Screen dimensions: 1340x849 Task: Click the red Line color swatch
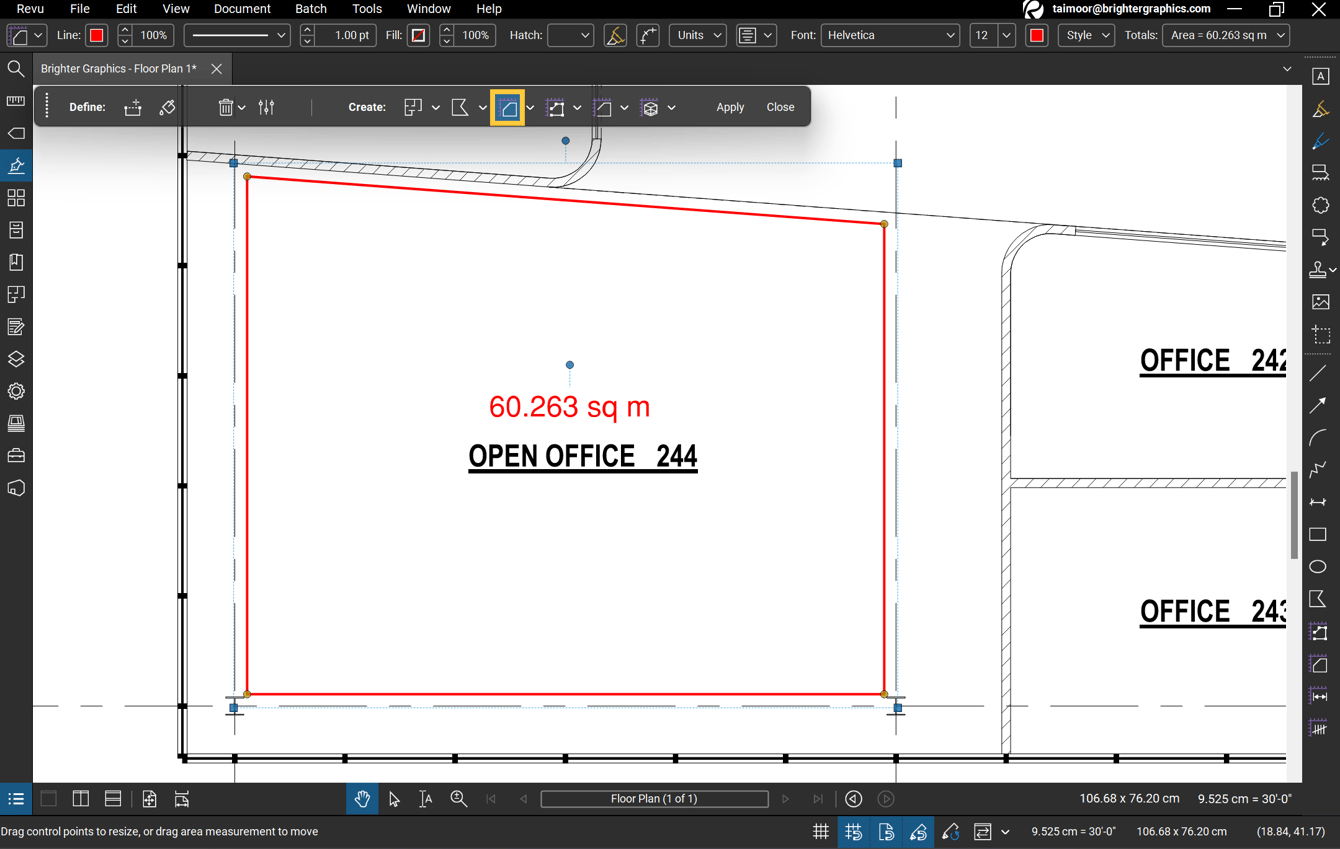coord(96,34)
